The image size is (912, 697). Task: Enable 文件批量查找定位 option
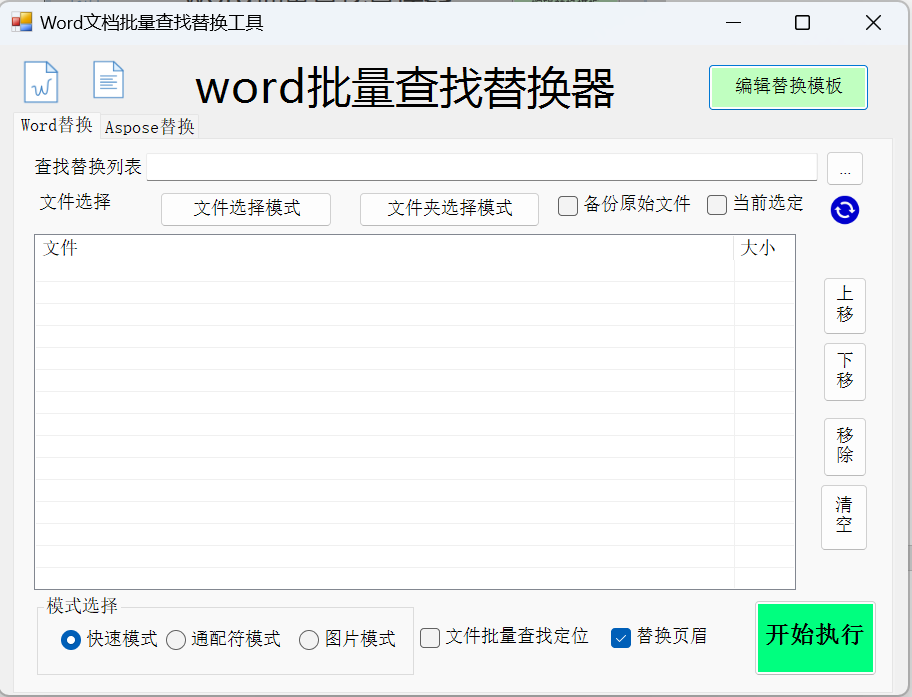430,636
